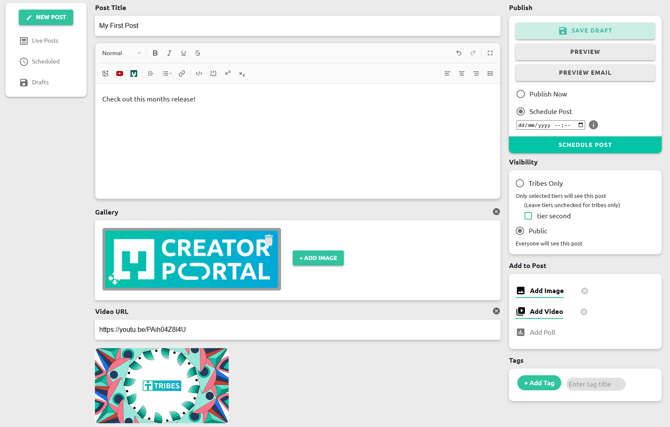Open Drafts in the sidebar
Screen dimensions: 670x427
pyautogui.click(x=35, y=82)
